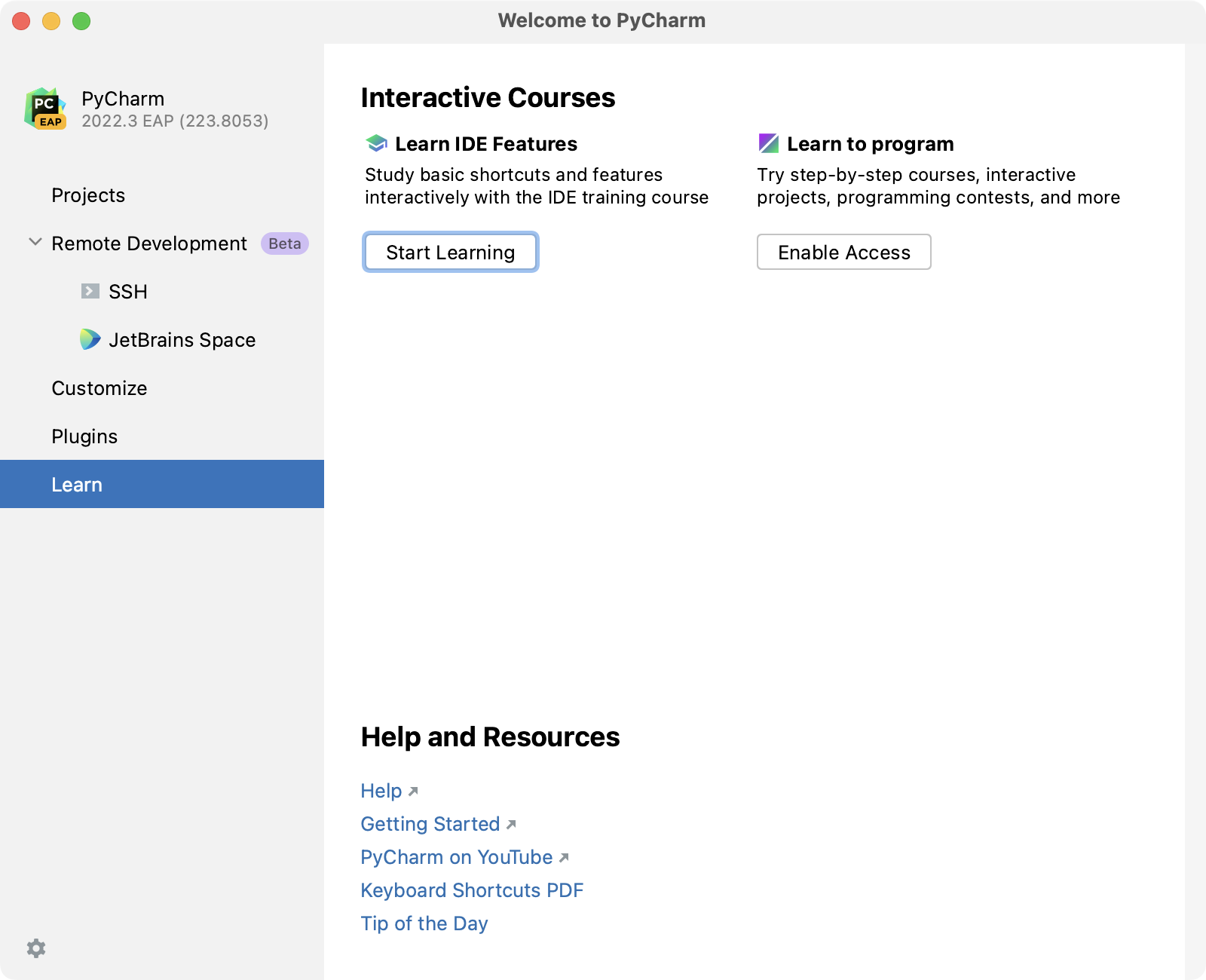Click the arrow icon beside PyCharm on YouTube
Image resolution: width=1206 pixels, height=980 pixels.
pos(564,857)
